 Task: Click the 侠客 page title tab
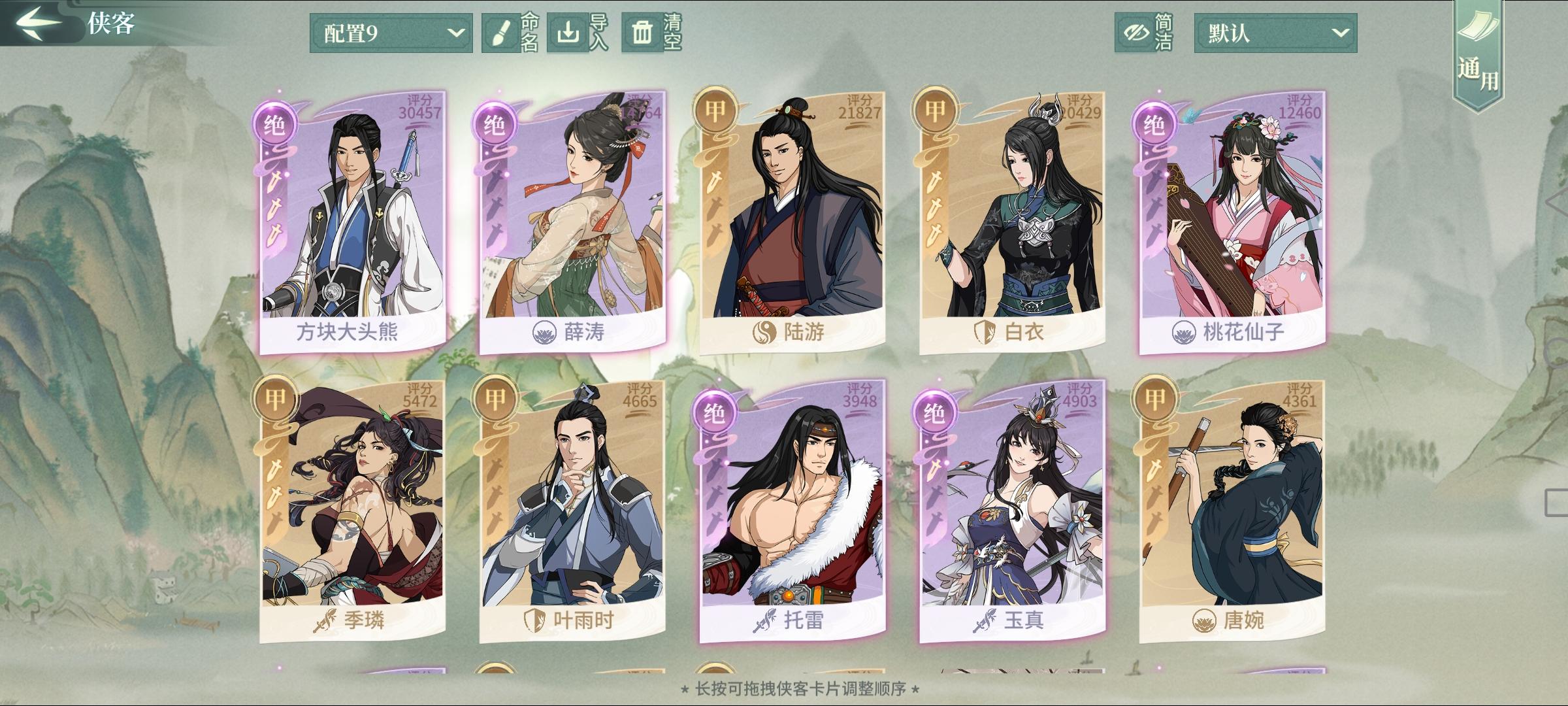coord(111,24)
